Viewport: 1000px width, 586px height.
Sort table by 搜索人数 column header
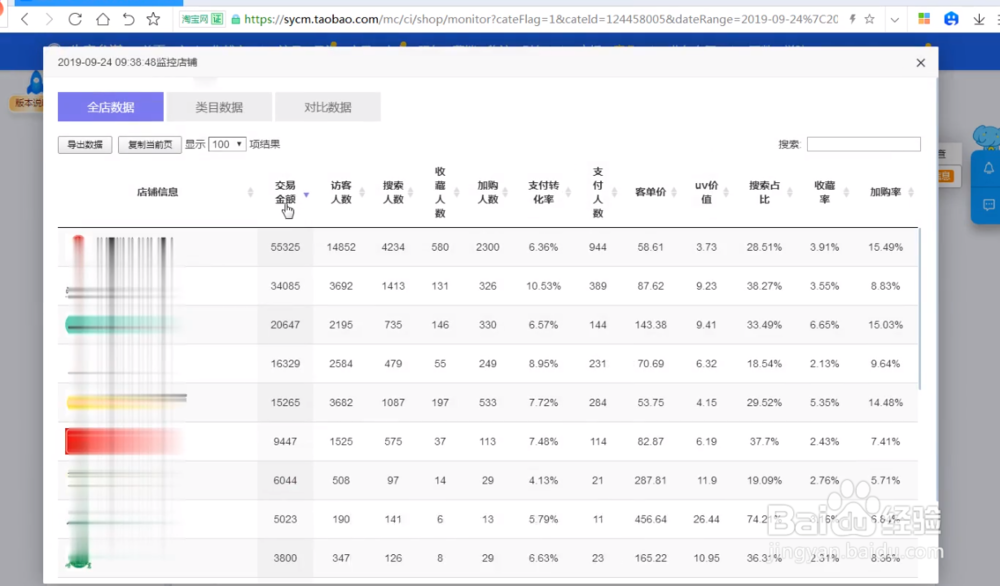[x=393, y=193]
